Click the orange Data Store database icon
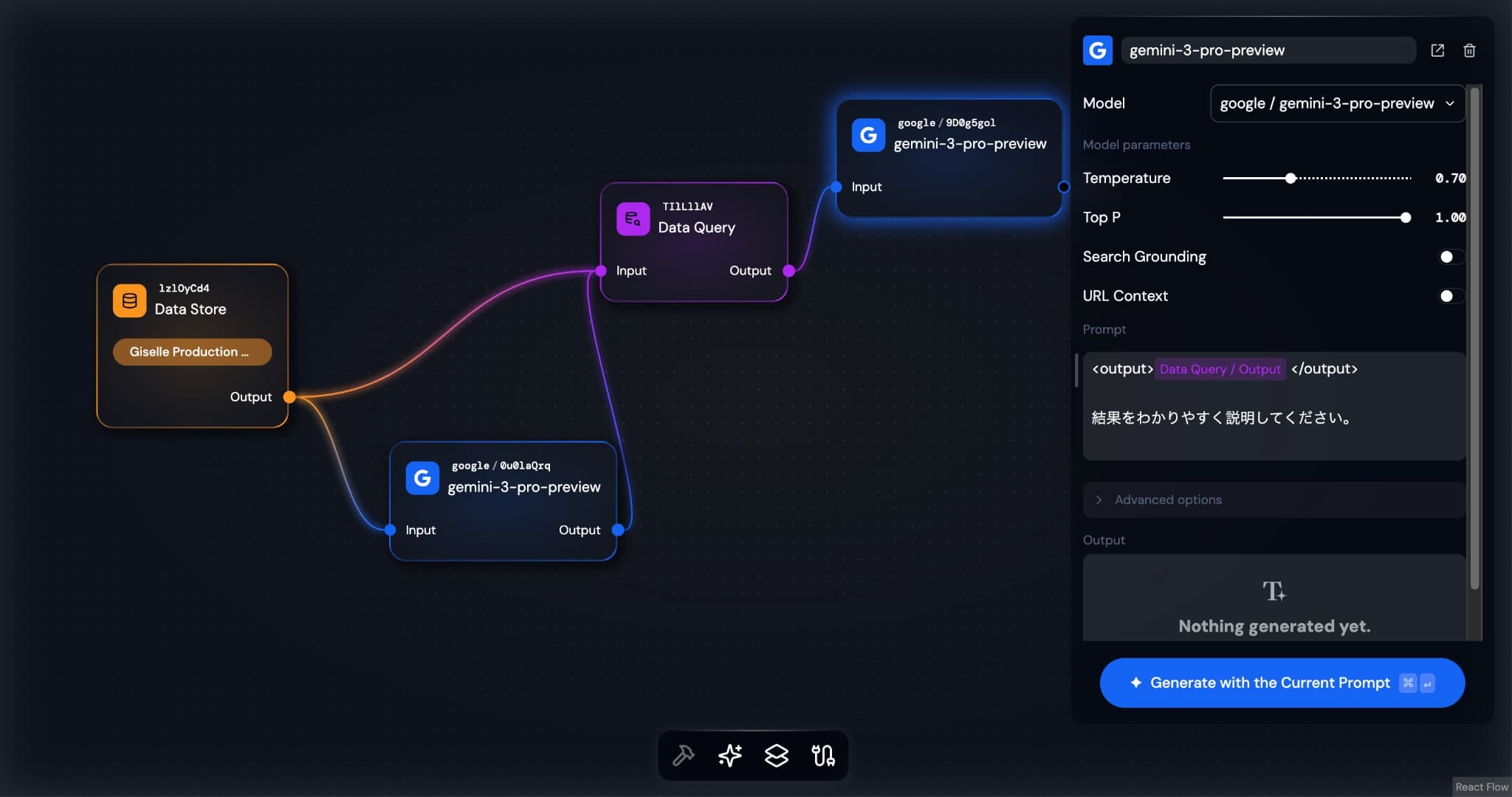1512x797 pixels. (129, 300)
